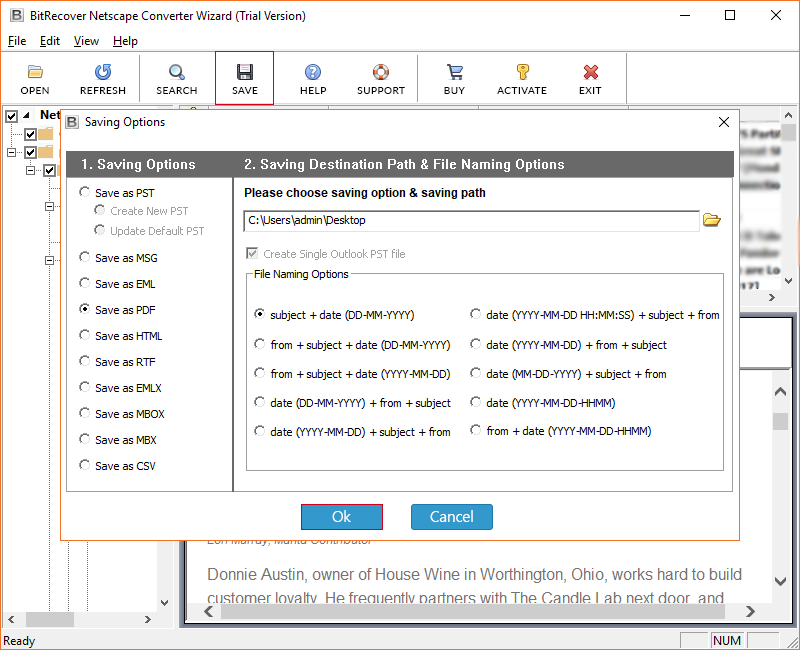Select Save as RTF option
The image size is (800, 650).
(x=117, y=362)
